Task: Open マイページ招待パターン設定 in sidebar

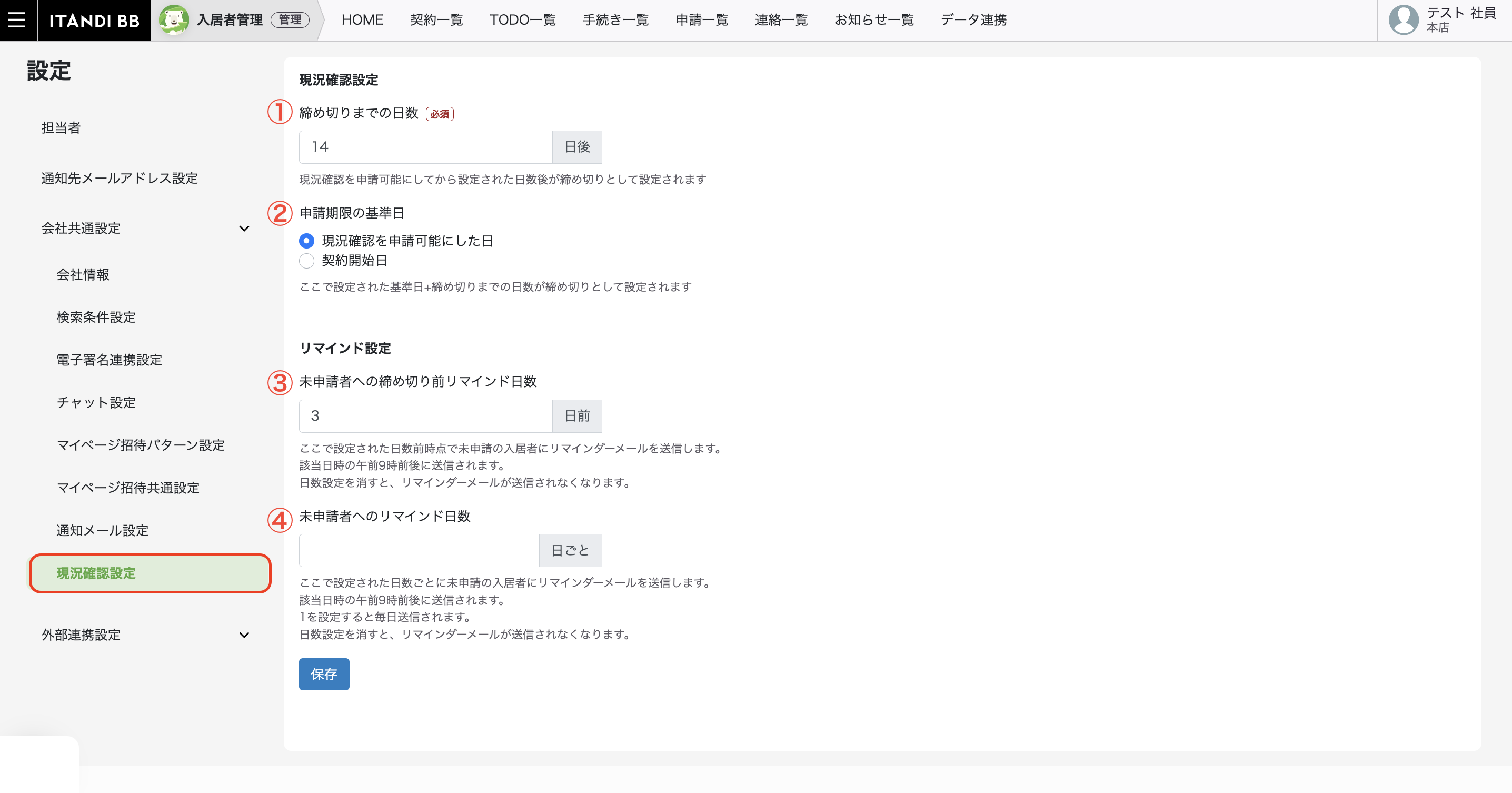Action: tap(141, 445)
